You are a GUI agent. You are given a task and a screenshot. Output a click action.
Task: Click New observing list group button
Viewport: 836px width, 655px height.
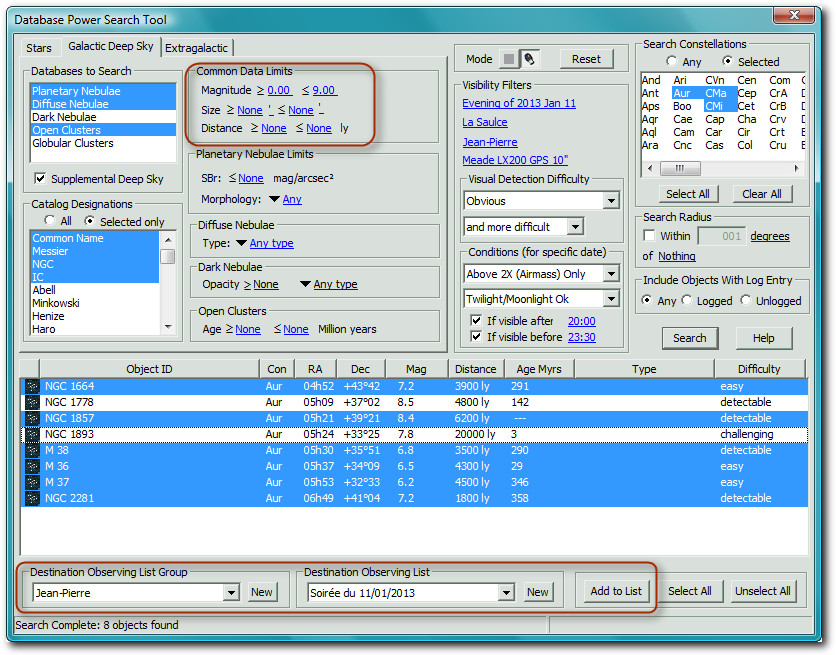[262, 592]
